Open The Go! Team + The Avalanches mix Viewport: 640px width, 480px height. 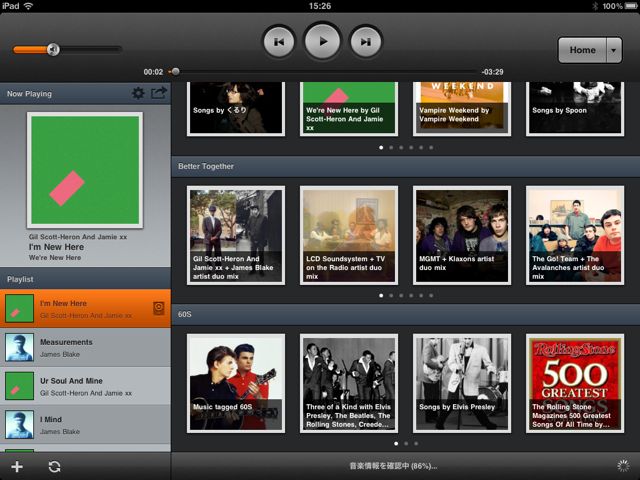[x=575, y=236]
